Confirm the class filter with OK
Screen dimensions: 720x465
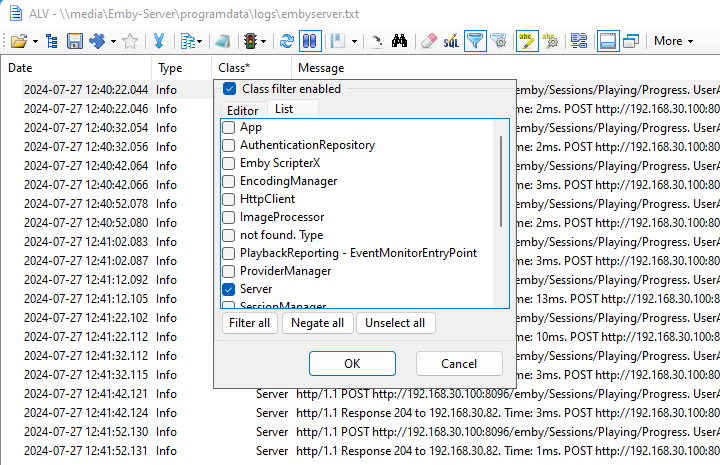coord(352,364)
